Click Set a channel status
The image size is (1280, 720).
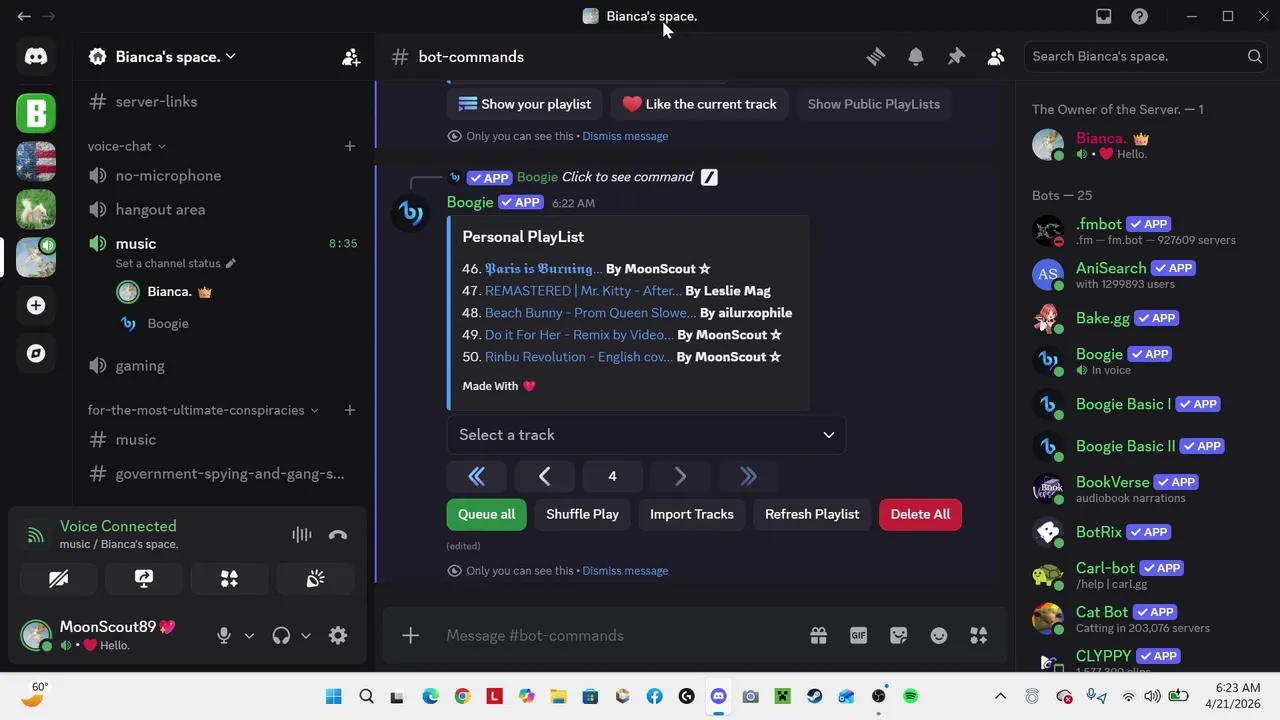click(175, 264)
